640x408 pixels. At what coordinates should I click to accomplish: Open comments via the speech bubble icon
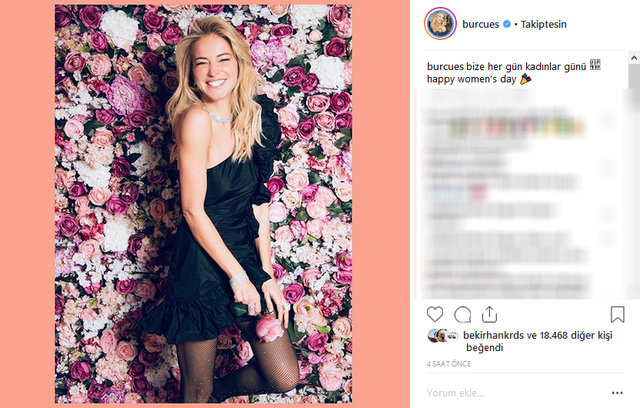462,314
